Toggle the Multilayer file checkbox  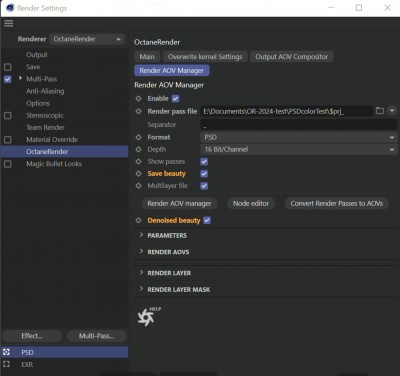tap(204, 186)
